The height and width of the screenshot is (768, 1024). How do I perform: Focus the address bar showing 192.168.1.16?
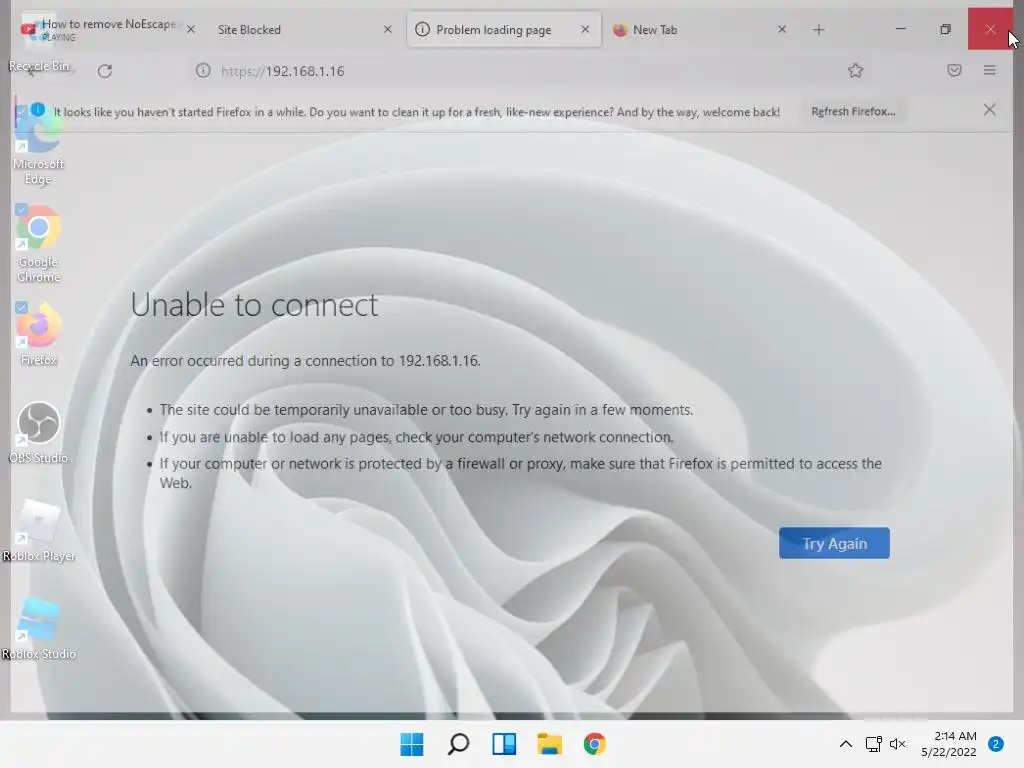pos(522,71)
